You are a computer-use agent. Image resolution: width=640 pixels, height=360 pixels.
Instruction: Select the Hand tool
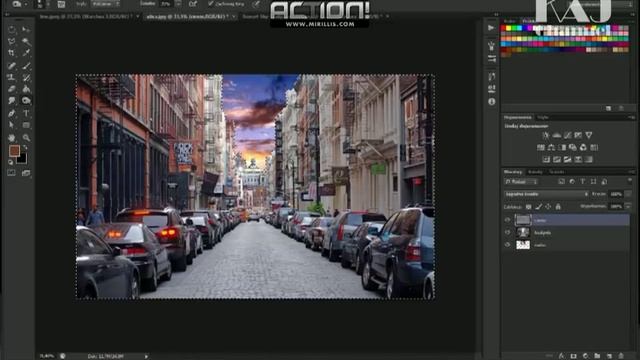tap(12, 138)
